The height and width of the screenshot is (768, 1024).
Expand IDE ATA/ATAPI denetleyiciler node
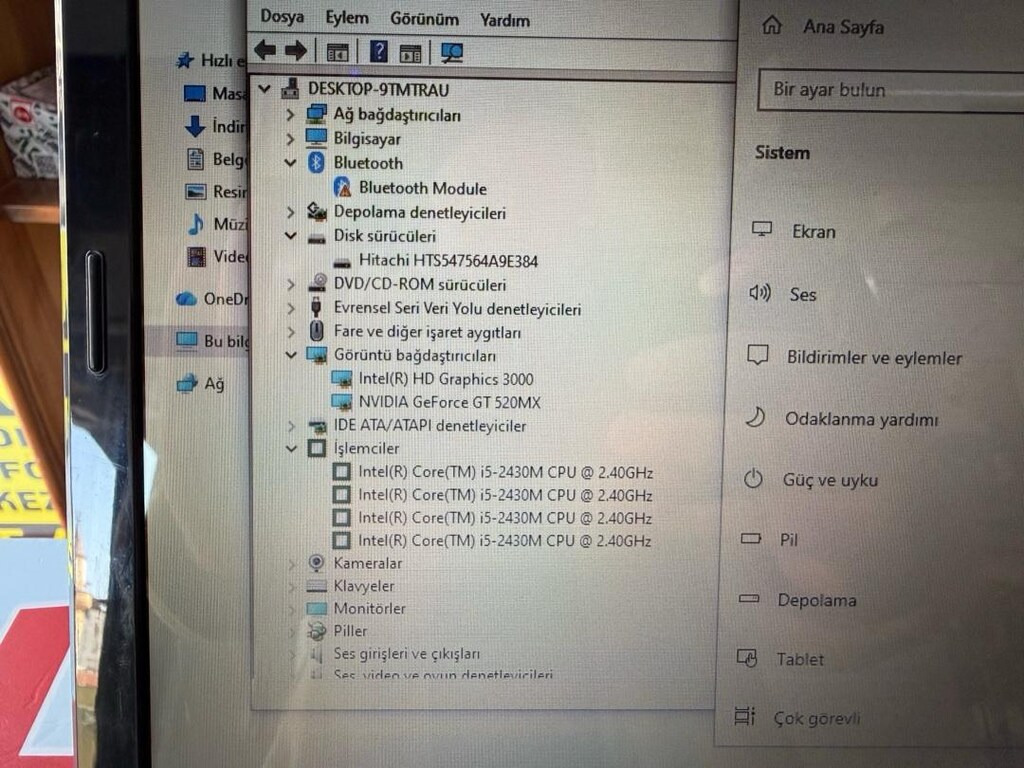point(291,426)
